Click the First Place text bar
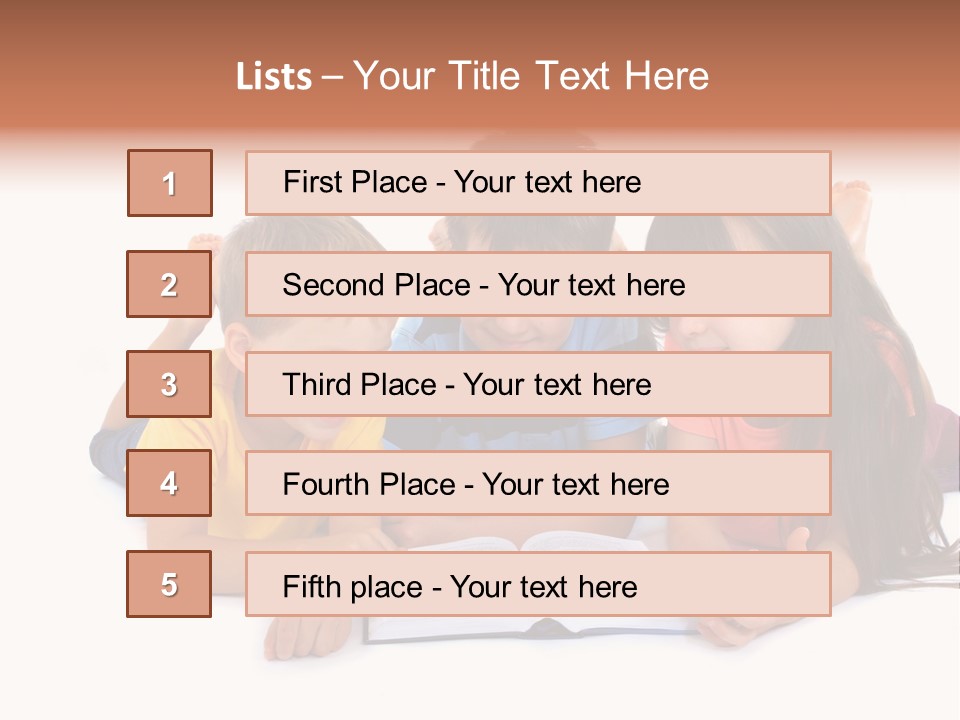Viewport: 960px width, 720px height. click(538, 183)
